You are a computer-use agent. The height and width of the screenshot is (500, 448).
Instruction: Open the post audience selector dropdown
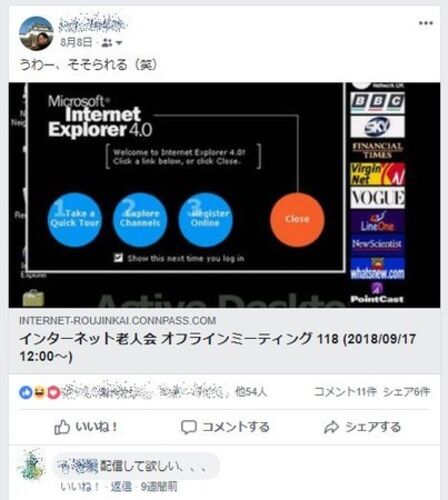click(x=112, y=43)
